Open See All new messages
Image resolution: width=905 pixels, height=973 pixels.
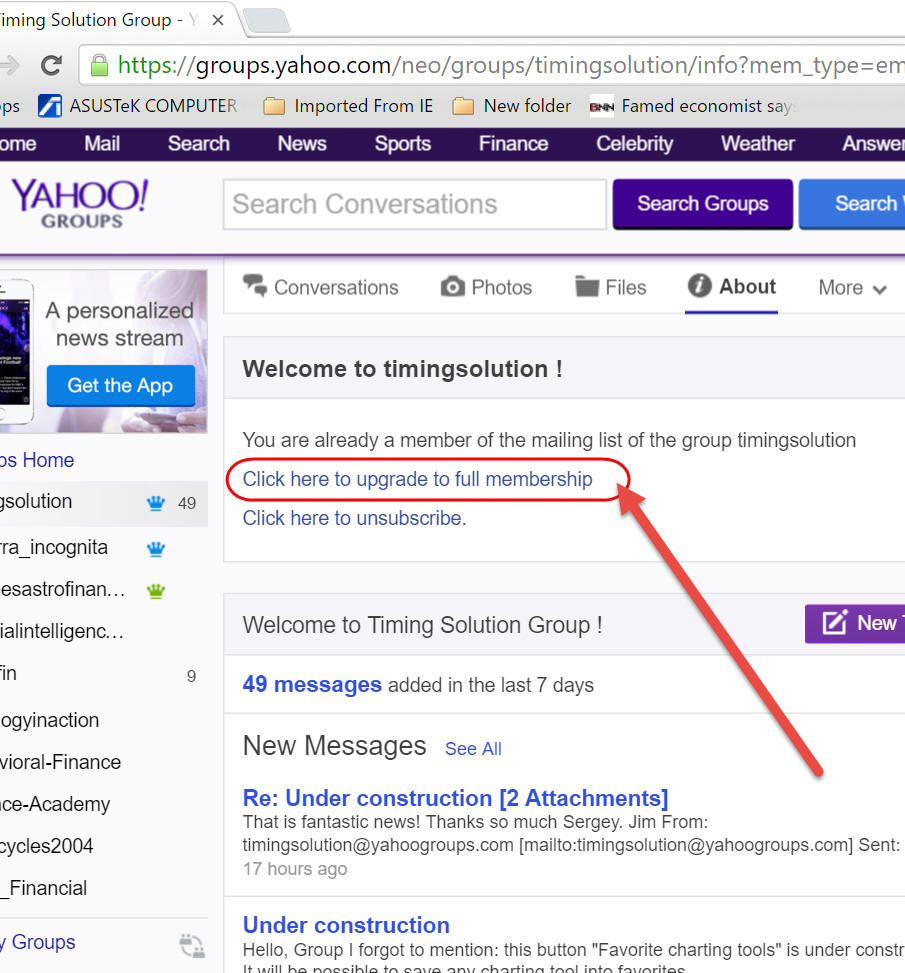click(x=473, y=749)
